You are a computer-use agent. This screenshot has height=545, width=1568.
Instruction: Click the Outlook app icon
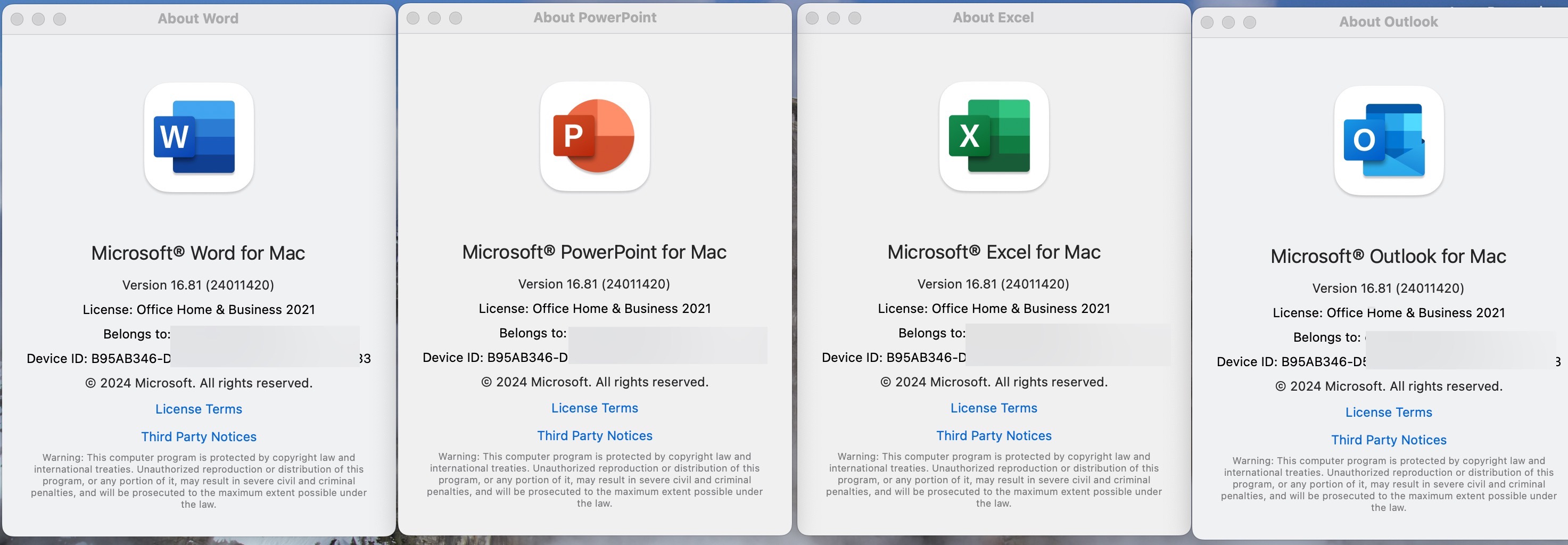point(1389,141)
